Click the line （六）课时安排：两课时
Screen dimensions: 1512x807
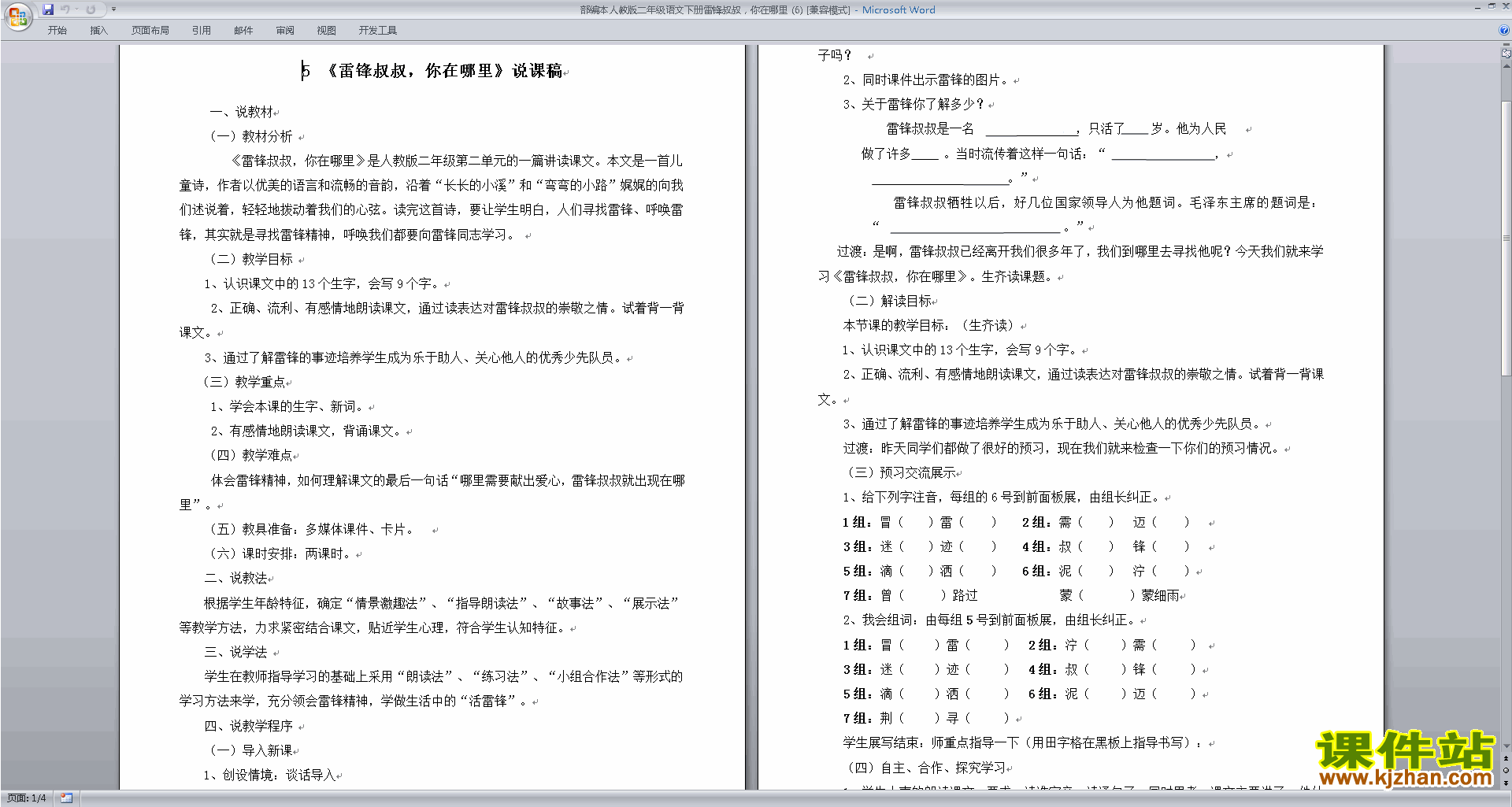coord(280,553)
